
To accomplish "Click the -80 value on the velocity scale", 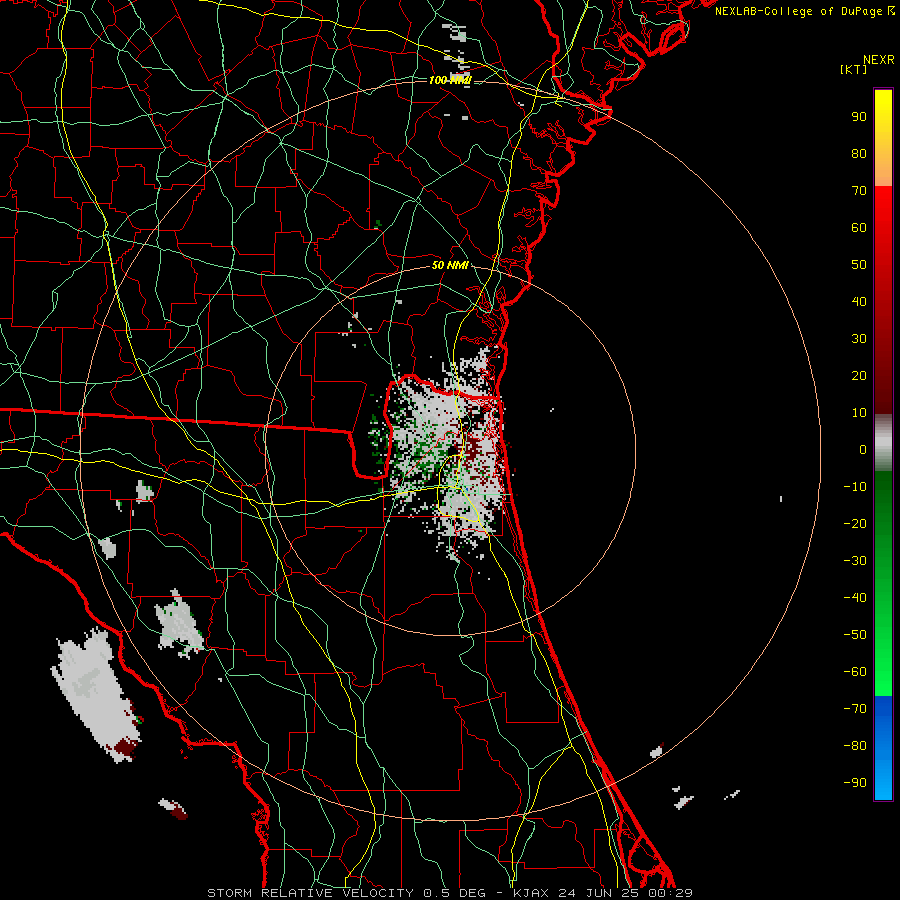I will [x=855, y=746].
